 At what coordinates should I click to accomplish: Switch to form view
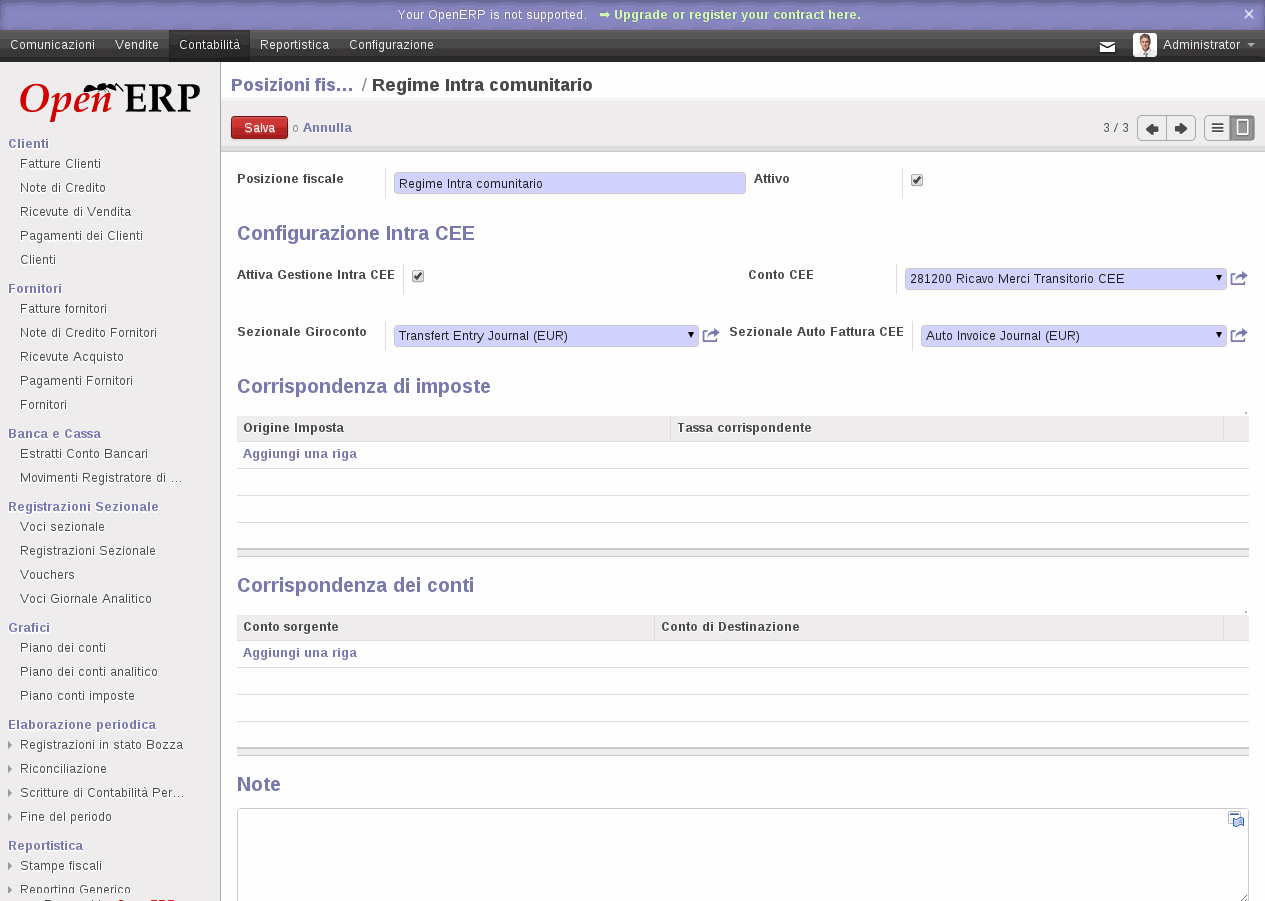(1243, 128)
